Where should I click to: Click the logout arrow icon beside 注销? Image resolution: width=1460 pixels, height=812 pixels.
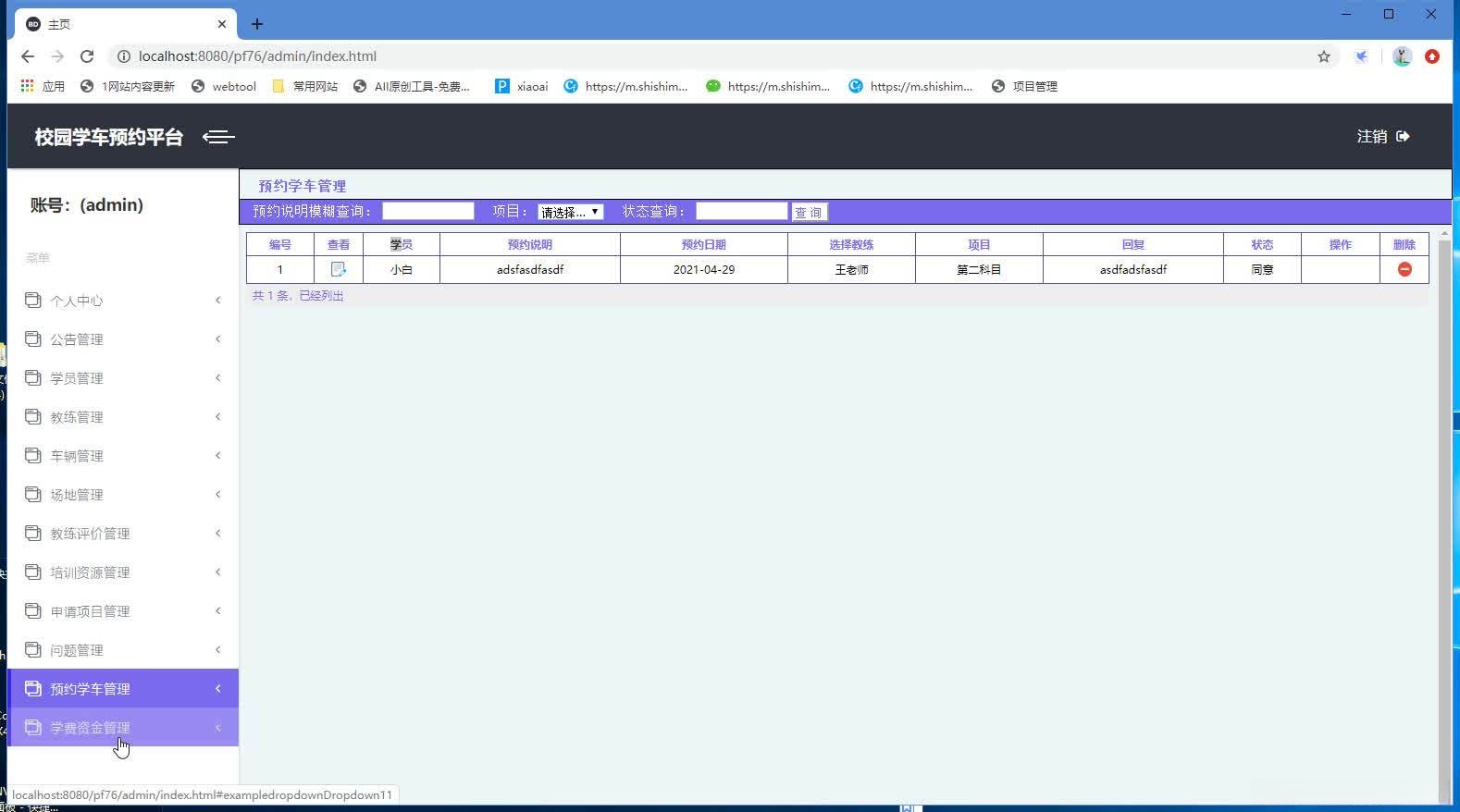[1403, 137]
